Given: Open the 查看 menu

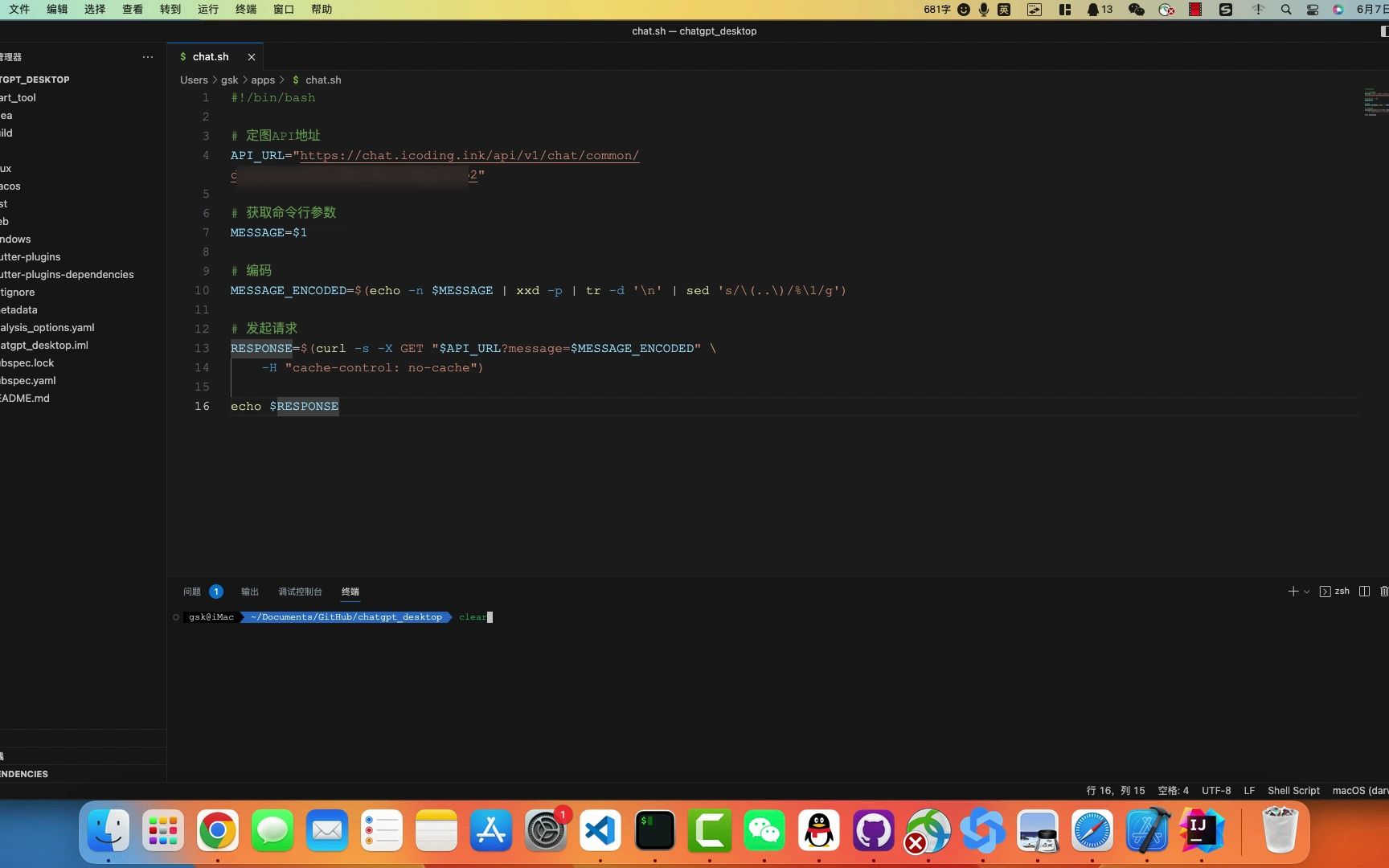Looking at the screenshot, I should click(x=133, y=10).
